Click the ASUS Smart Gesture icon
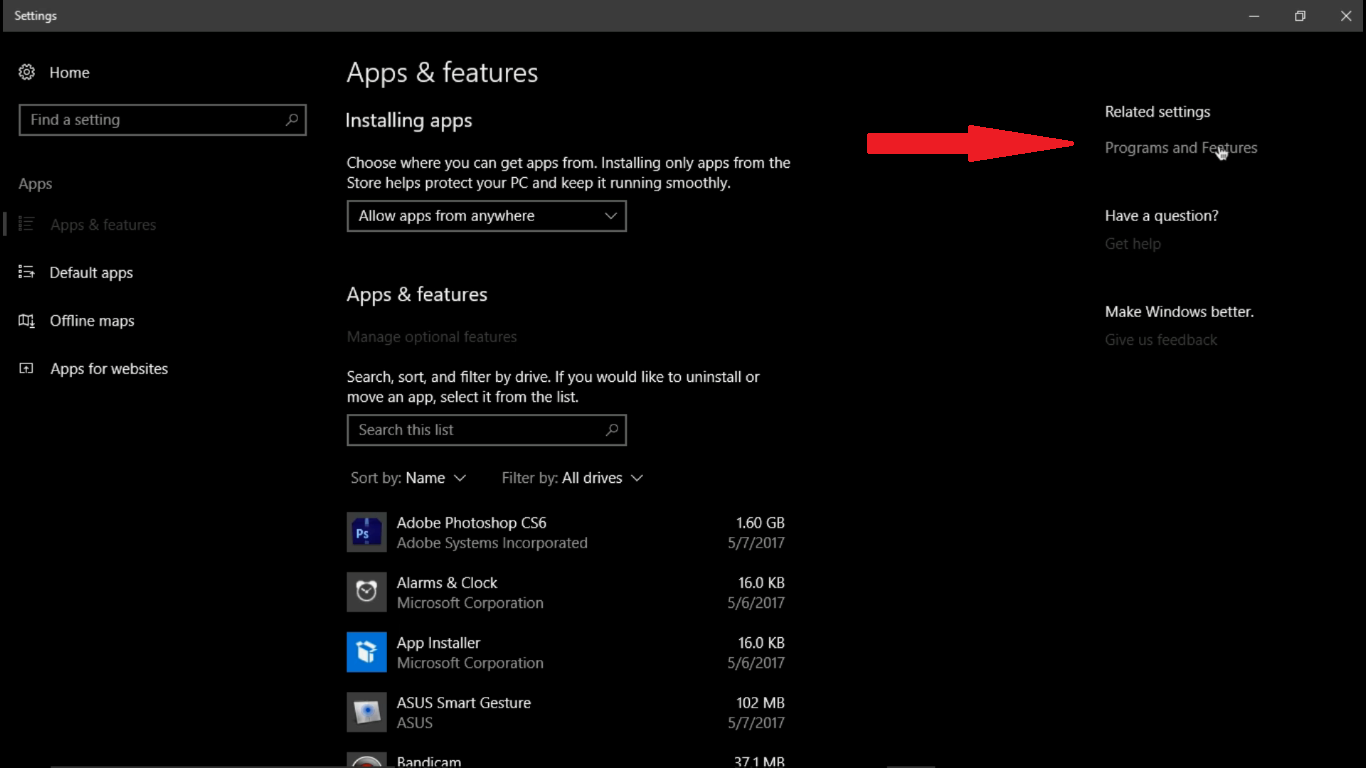The image size is (1366, 768). point(367,713)
